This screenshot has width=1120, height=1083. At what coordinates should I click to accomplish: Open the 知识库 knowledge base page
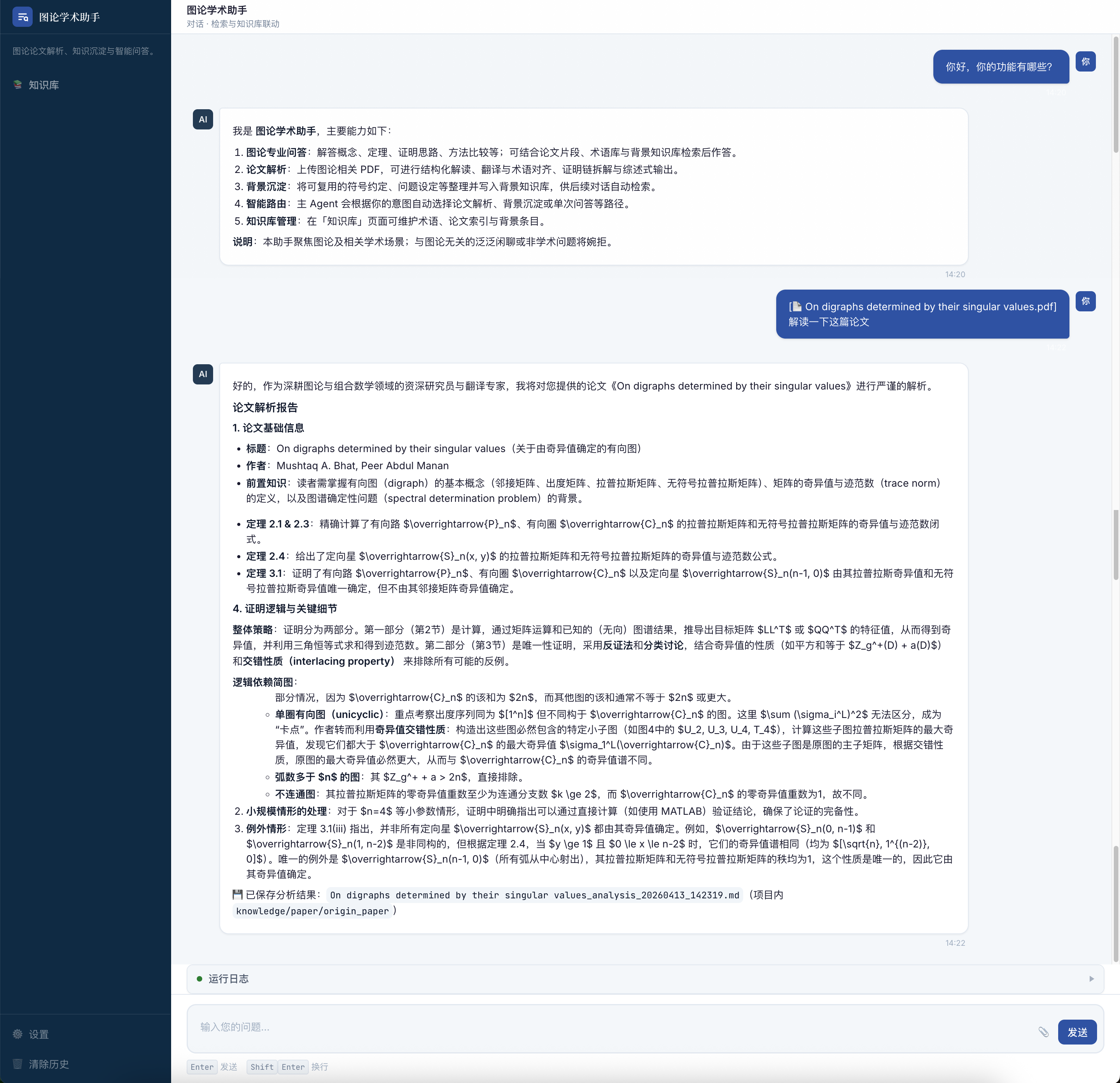pos(44,85)
